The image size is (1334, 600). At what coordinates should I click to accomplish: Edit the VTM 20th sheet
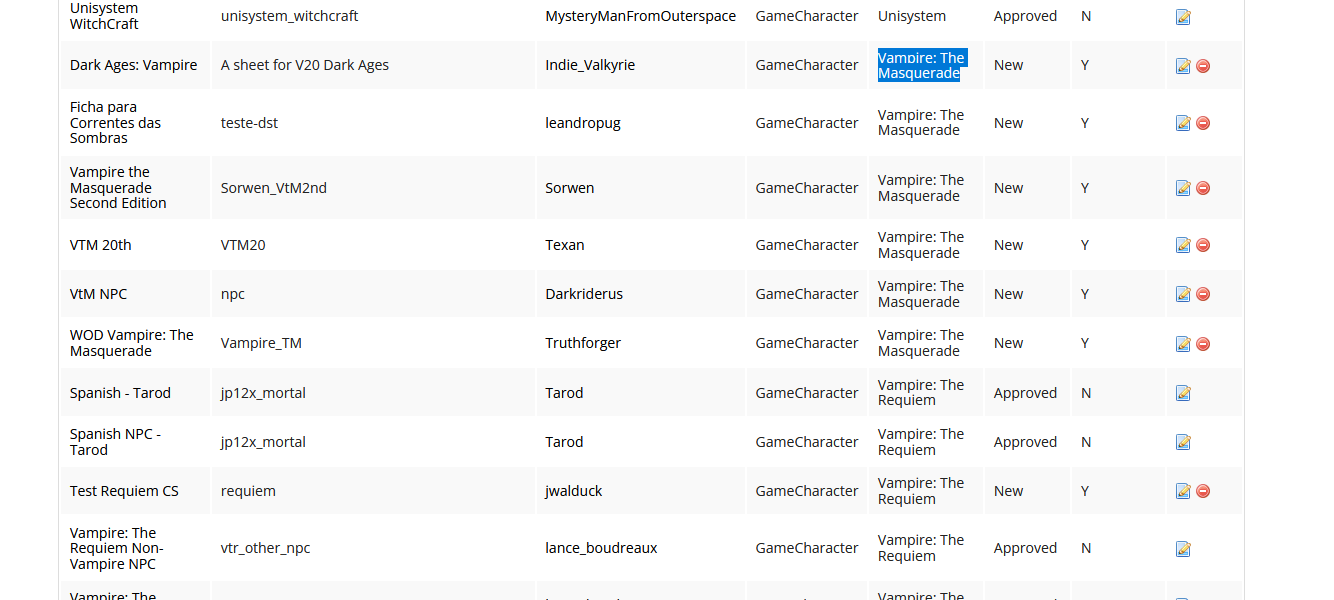point(1183,245)
